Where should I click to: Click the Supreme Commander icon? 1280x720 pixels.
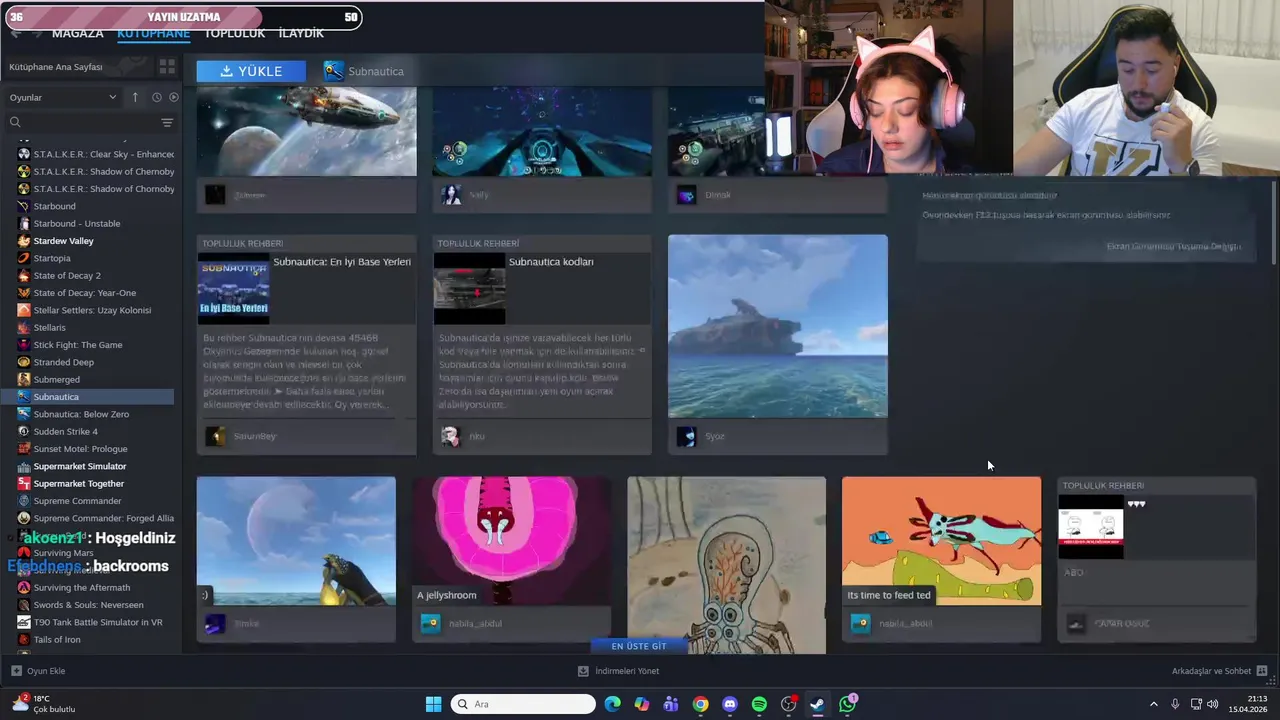pyautogui.click(x=24, y=501)
